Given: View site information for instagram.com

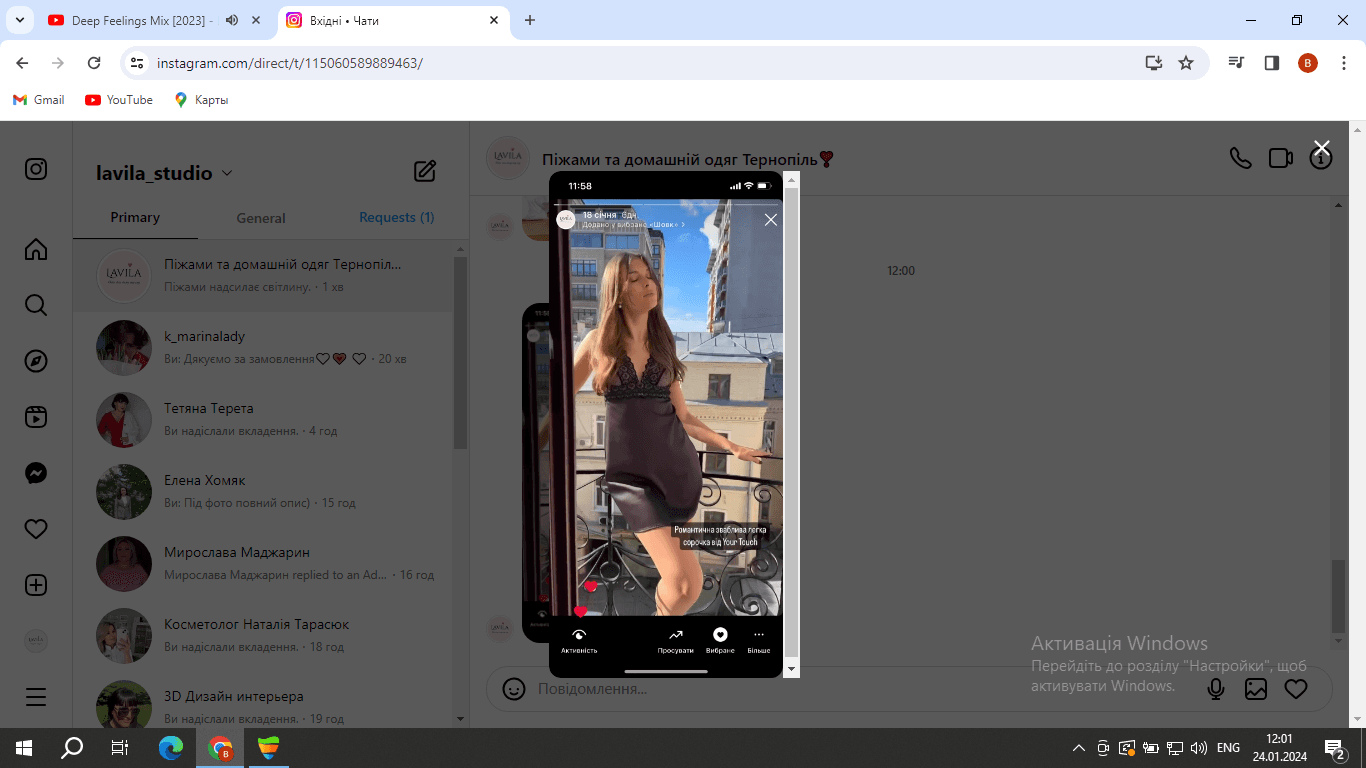Looking at the screenshot, I should point(138,63).
